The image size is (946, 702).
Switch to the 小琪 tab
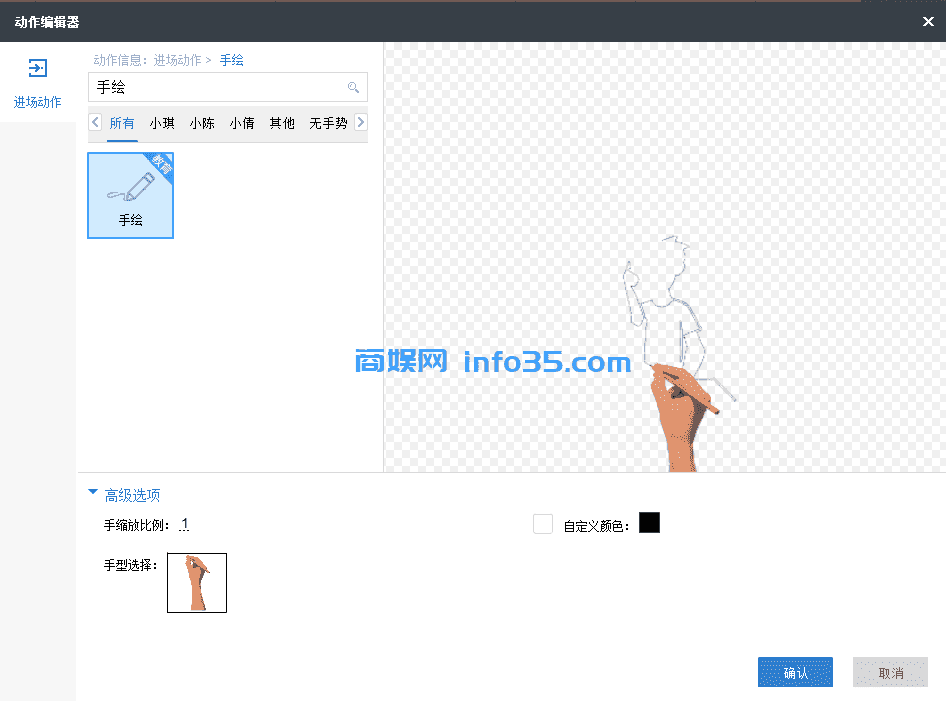[162, 124]
